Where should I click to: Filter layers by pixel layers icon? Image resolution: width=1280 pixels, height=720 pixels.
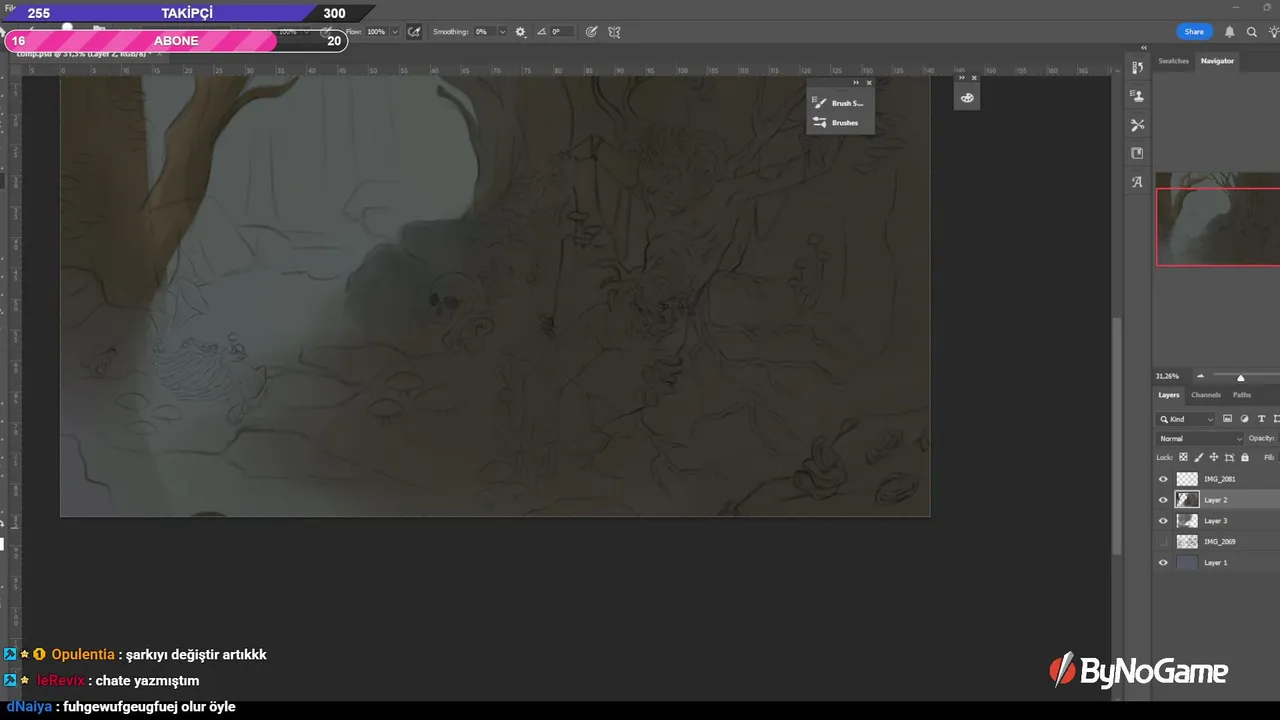[x=1227, y=419]
